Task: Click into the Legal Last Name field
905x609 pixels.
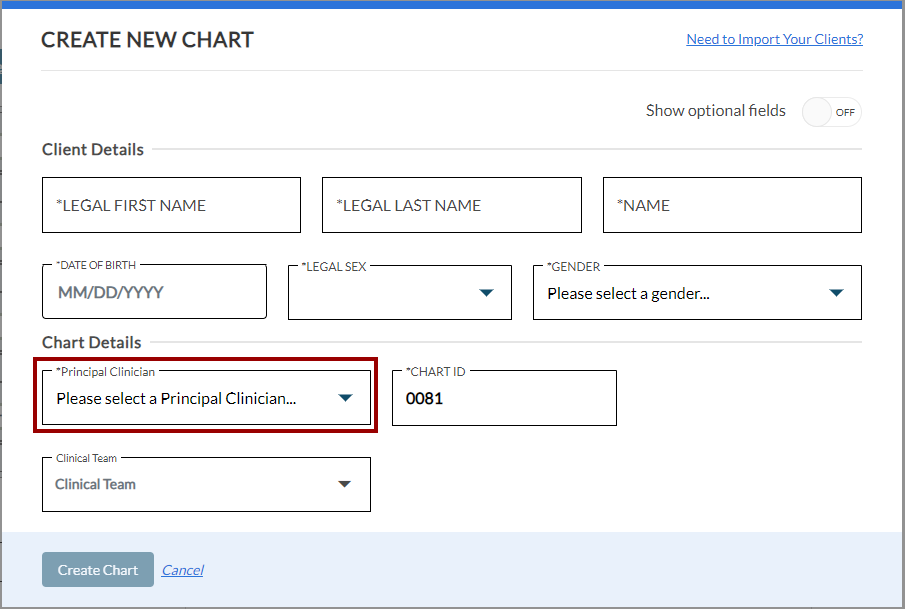Action: point(451,205)
